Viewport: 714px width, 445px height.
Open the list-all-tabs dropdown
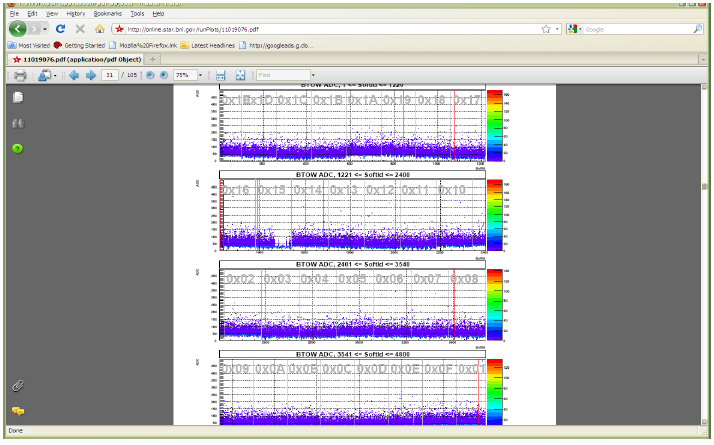[x=703, y=59]
